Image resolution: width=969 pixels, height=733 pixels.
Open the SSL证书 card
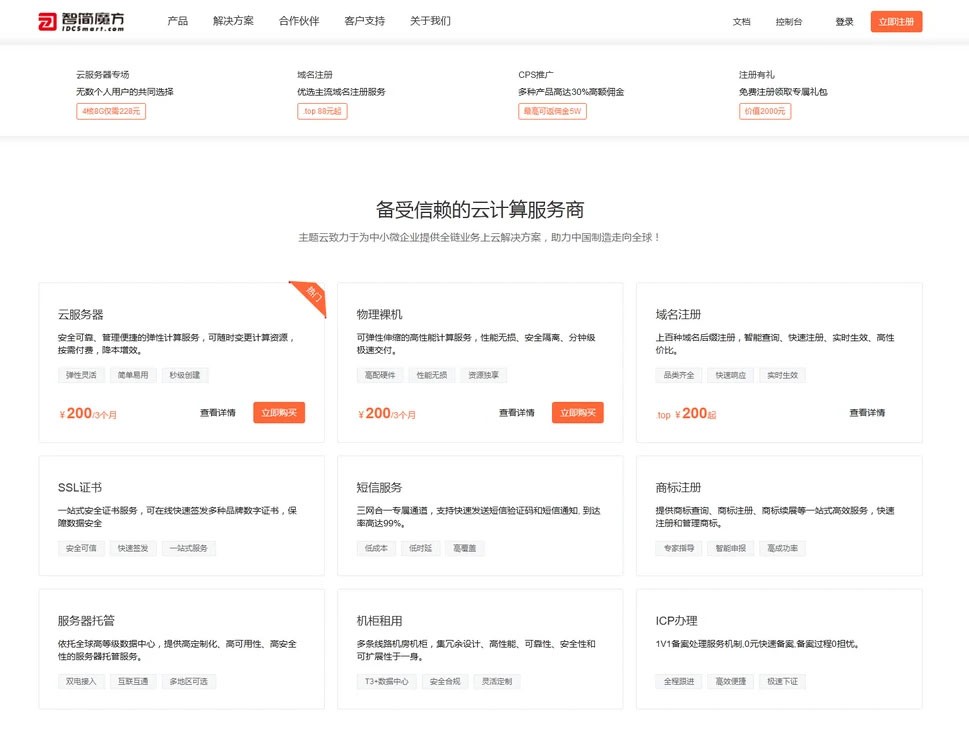tap(182, 515)
